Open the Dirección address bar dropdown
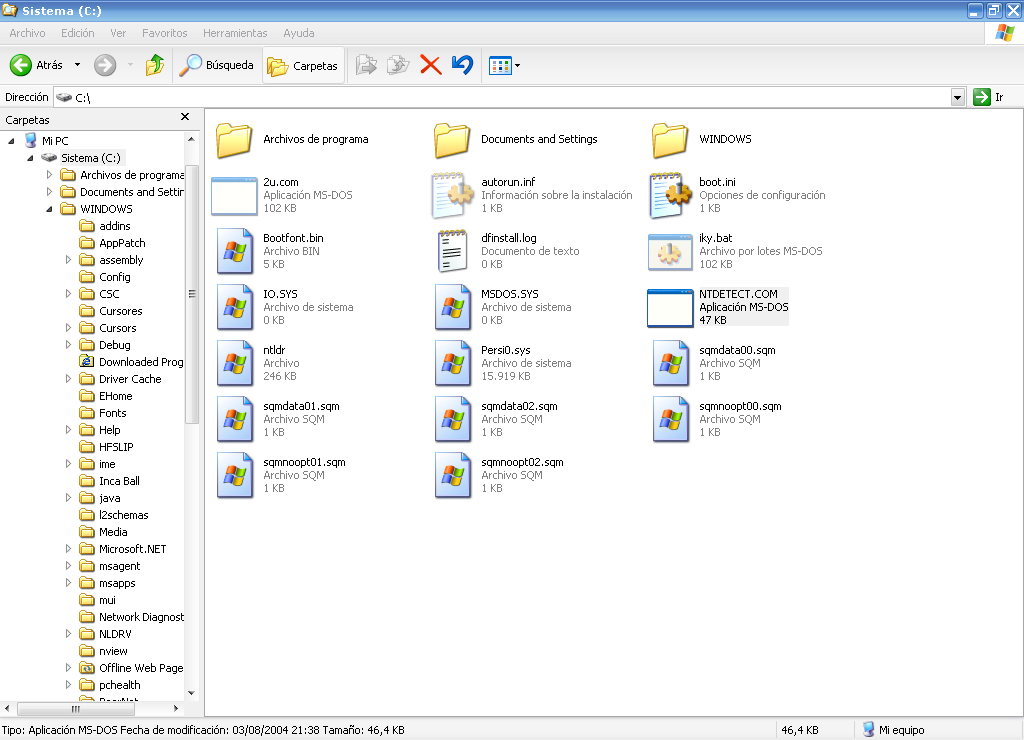This screenshot has width=1024, height=740. pyautogui.click(x=958, y=97)
